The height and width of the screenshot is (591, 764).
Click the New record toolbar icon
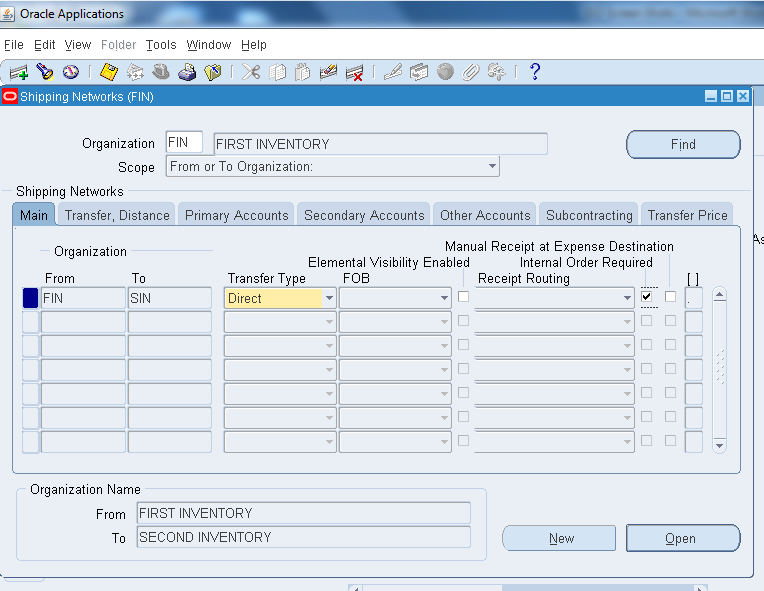pos(19,73)
